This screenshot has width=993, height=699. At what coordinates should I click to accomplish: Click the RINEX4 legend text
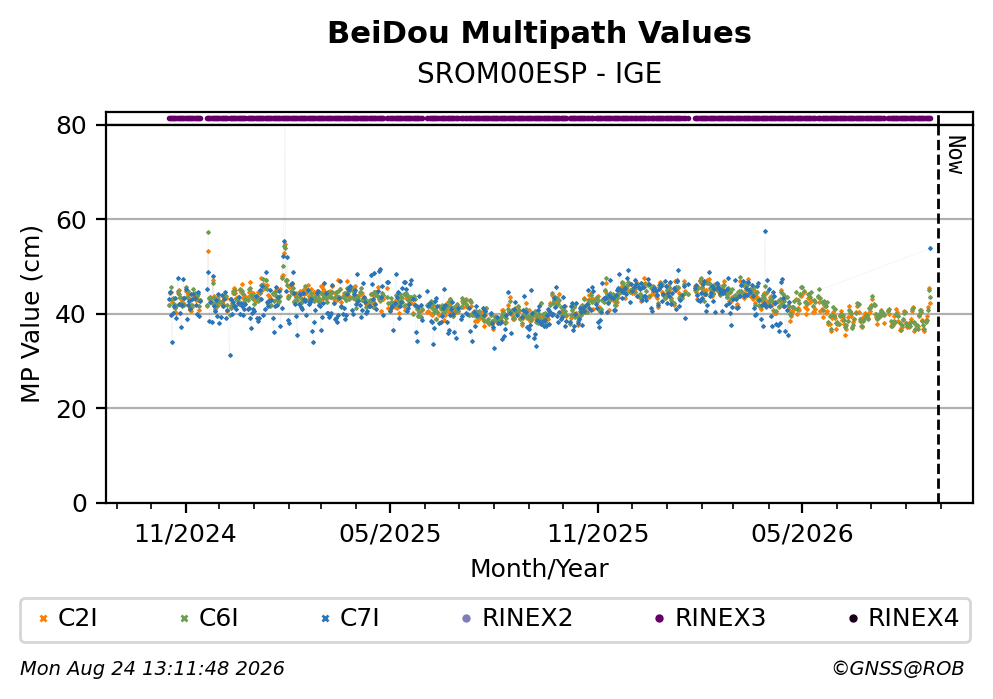[914, 618]
